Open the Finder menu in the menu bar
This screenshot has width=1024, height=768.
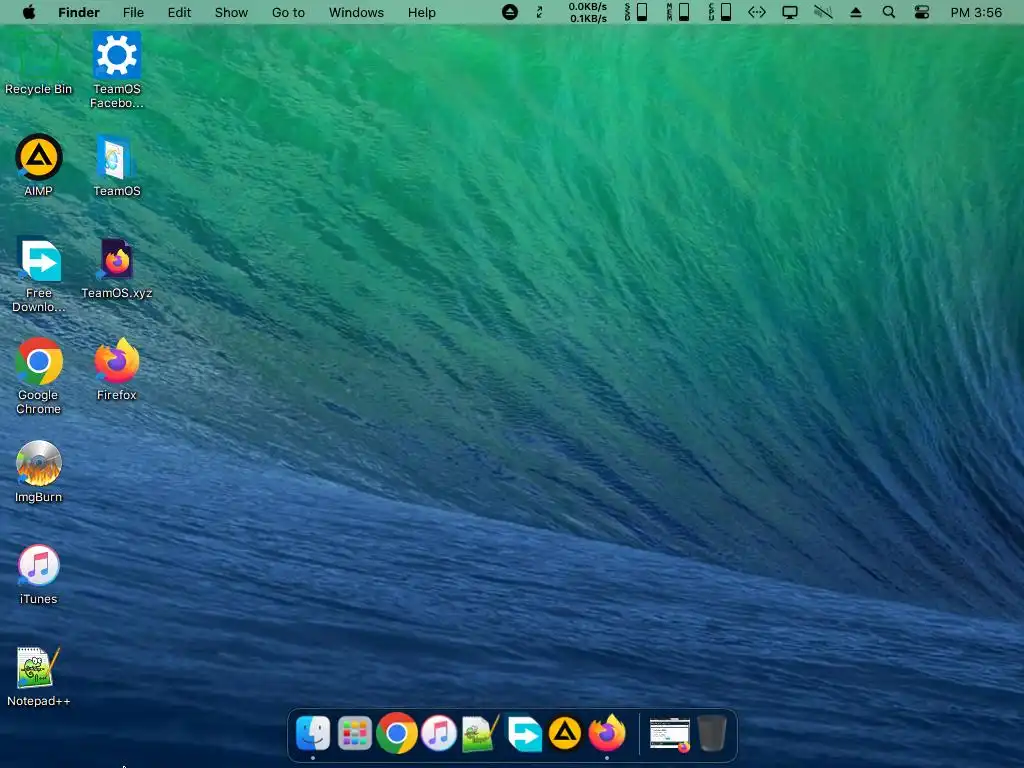point(78,12)
